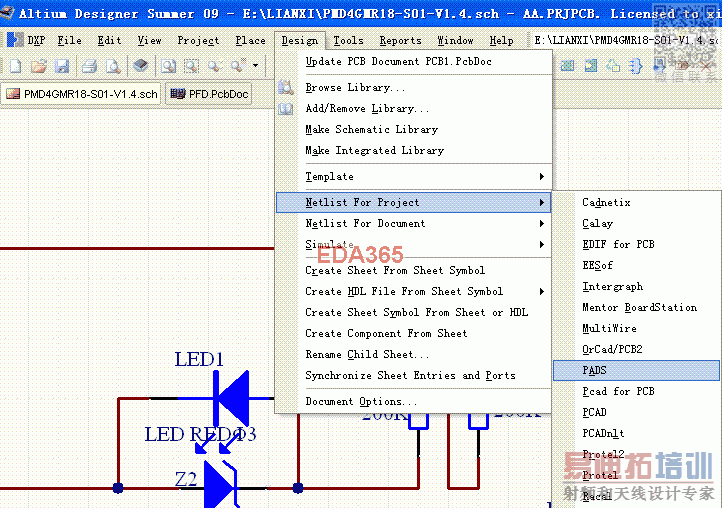Open the Reports menu

(x=400, y=41)
